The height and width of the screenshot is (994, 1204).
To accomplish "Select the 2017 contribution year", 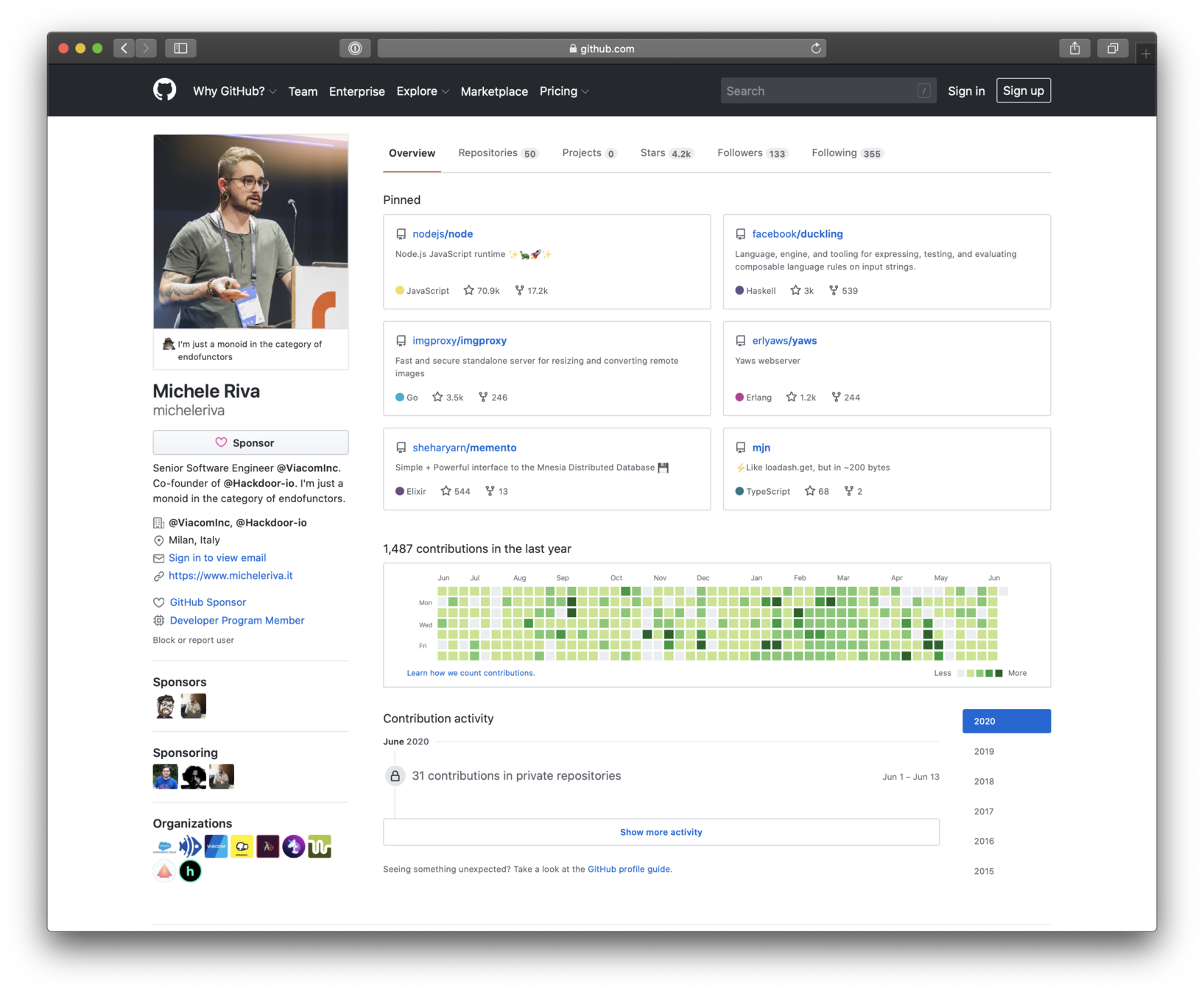I will tap(984, 811).
